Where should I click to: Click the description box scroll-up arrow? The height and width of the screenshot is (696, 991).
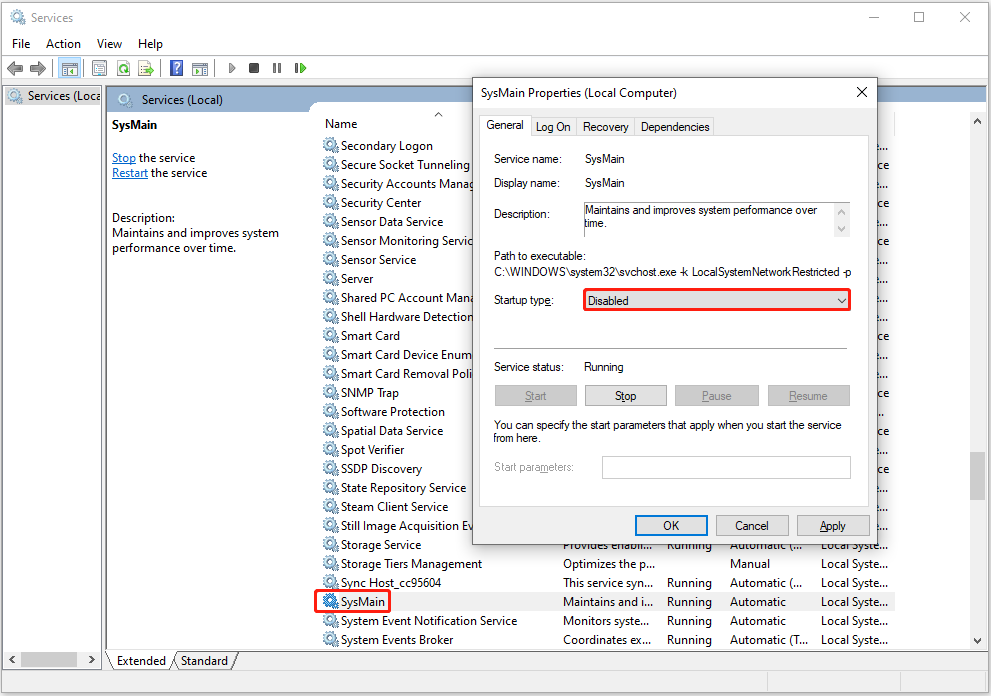point(841,212)
